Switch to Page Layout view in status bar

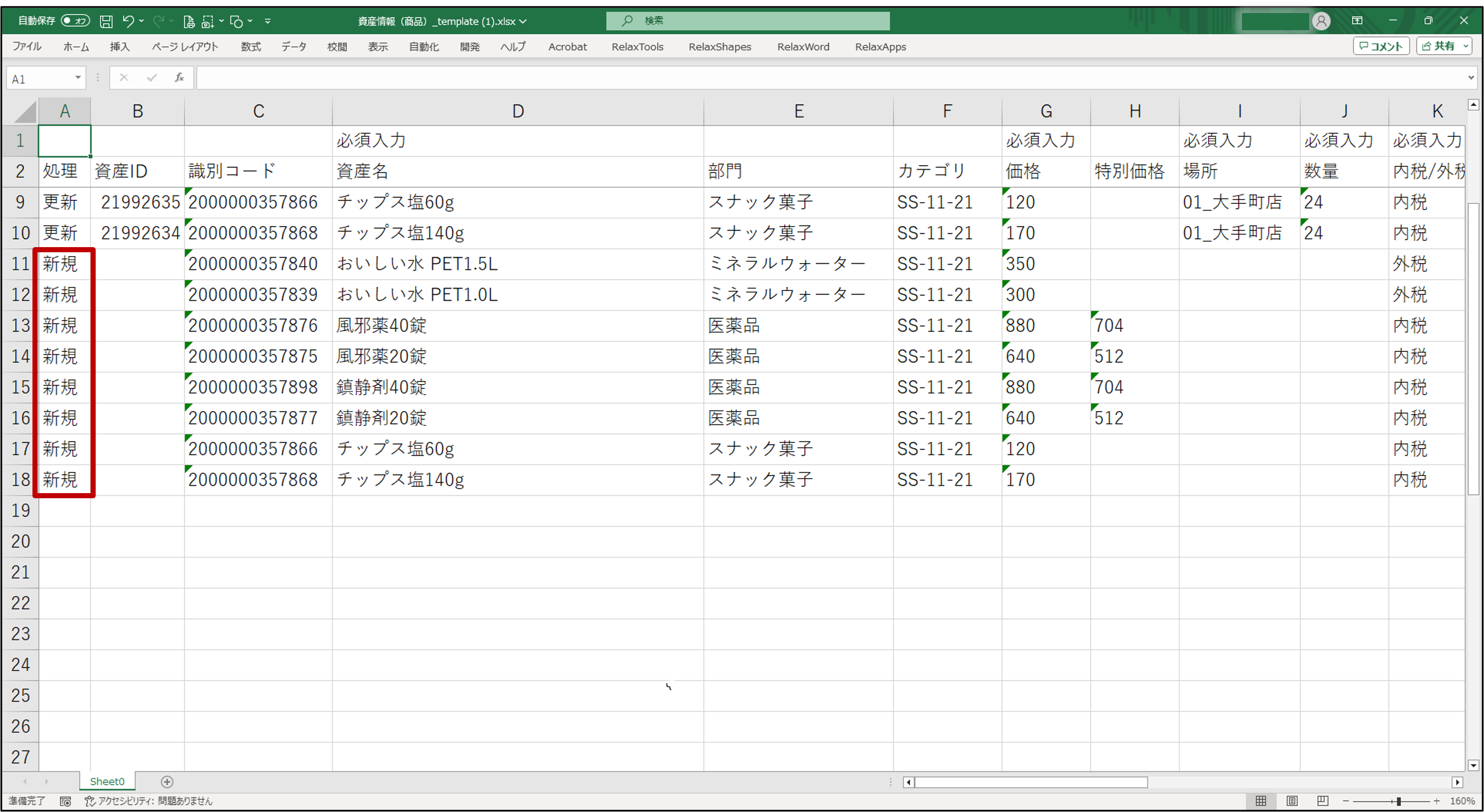(x=1292, y=801)
